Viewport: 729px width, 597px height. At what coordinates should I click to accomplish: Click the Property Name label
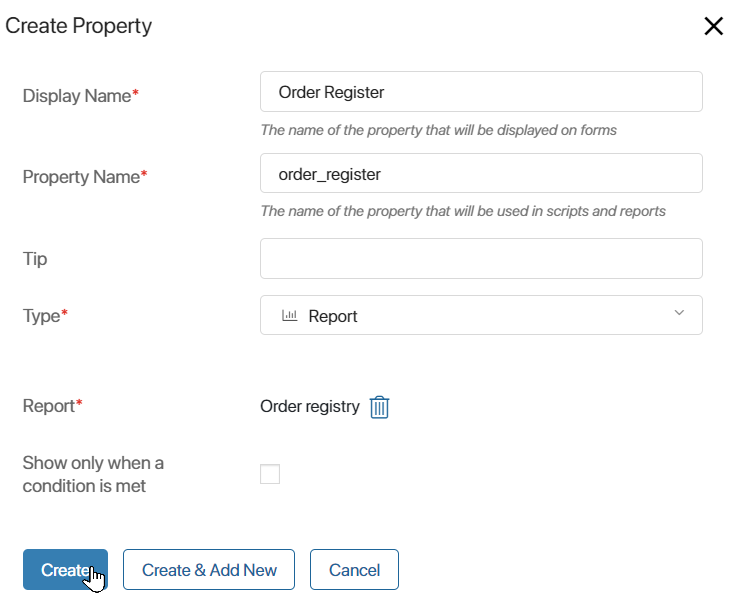(85, 177)
